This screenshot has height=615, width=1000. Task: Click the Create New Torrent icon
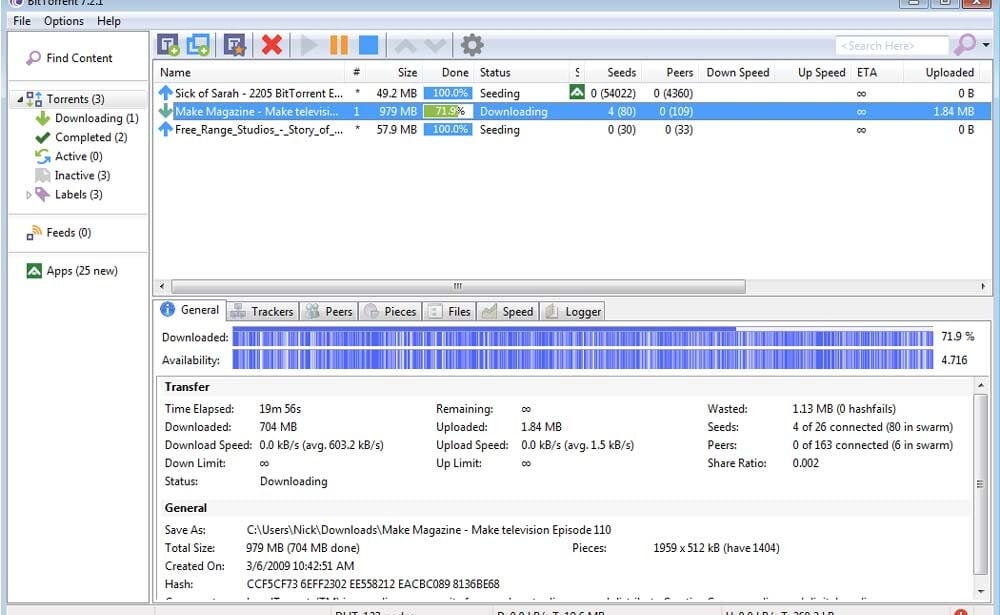coord(235,45)
